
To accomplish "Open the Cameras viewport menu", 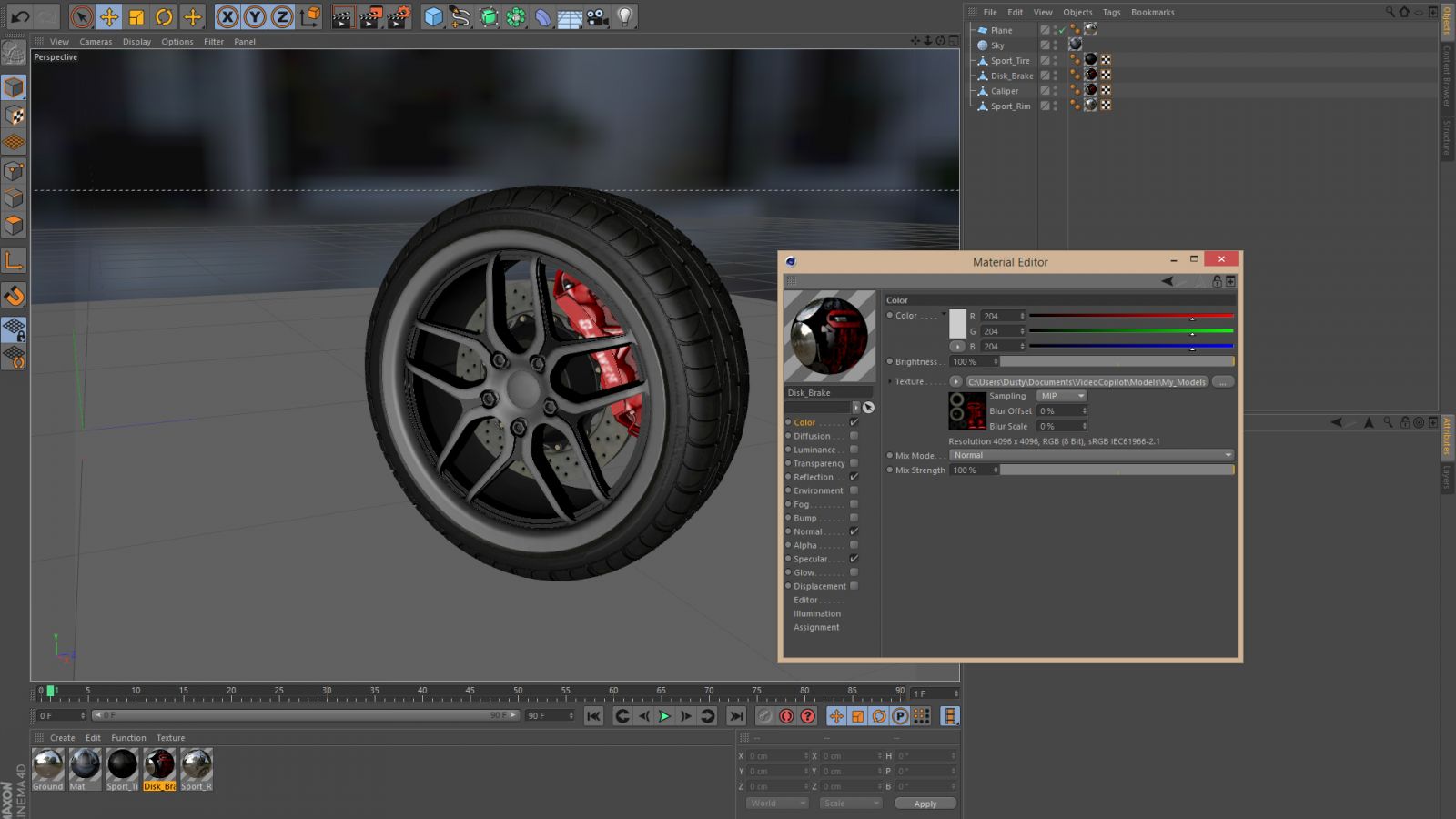I will pyautogui.click(x=96, y=42).
